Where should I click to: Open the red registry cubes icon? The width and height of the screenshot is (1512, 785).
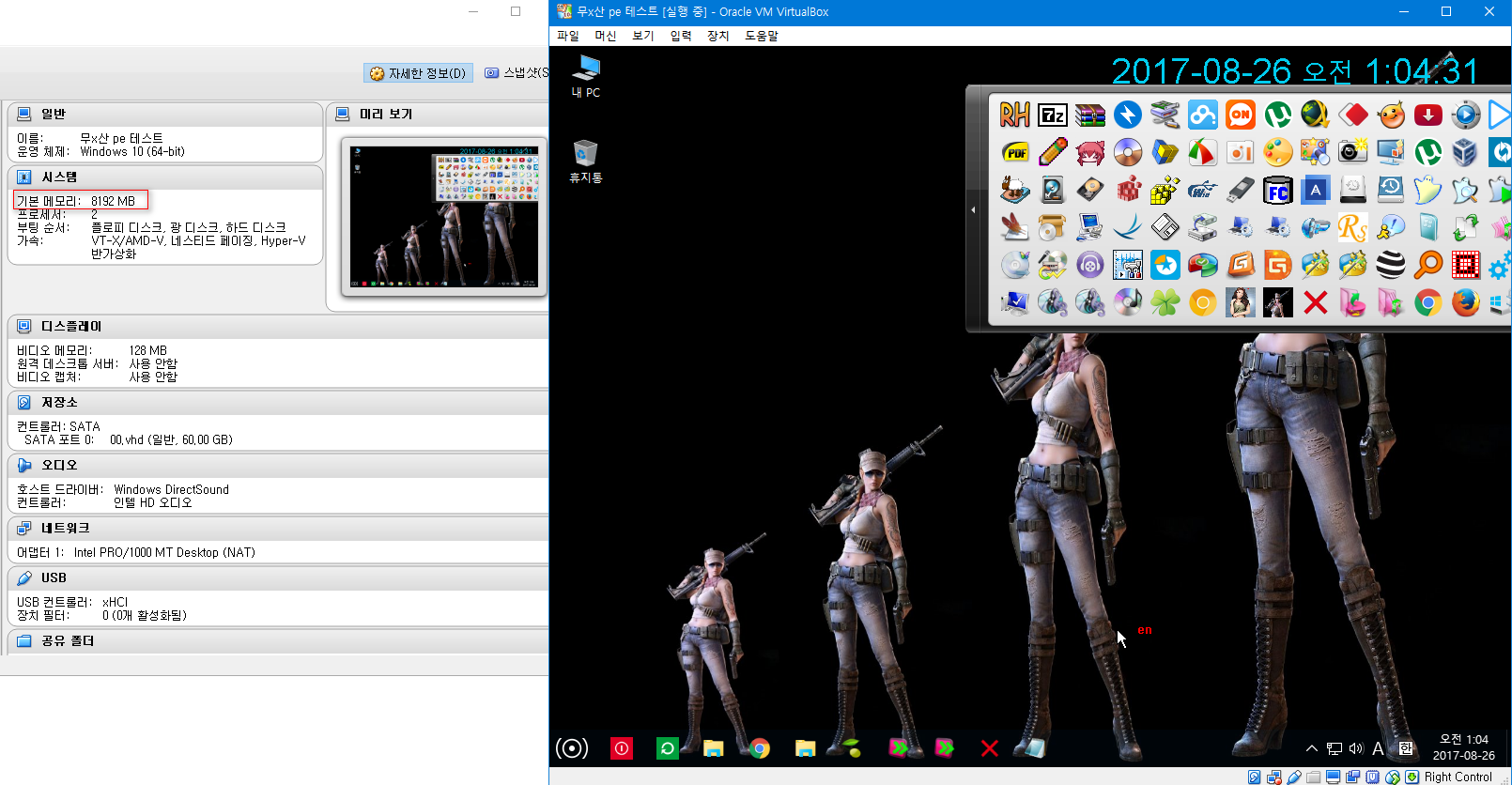(x=1128, y=190)
